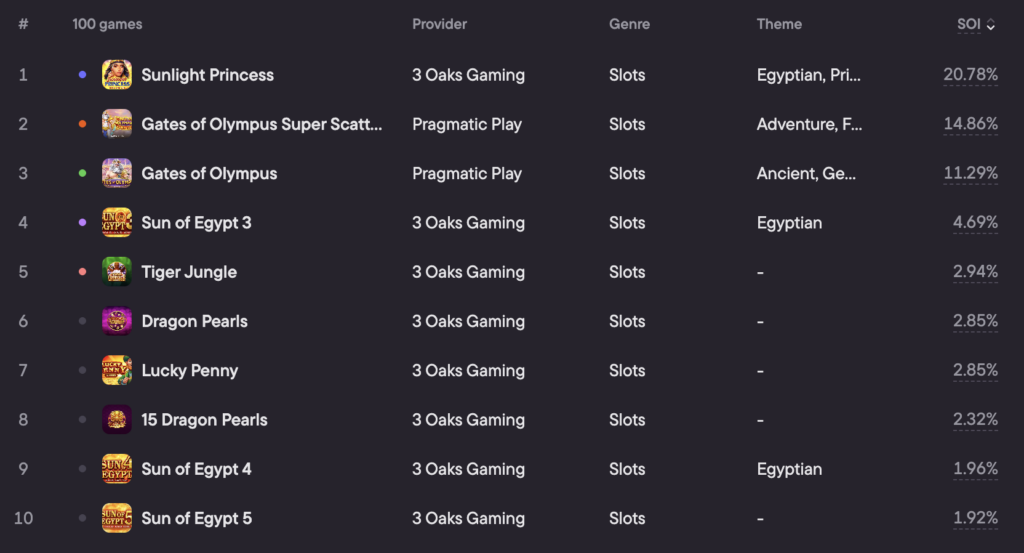Open the Sun of Egypt 5 game link

[x=197, y=518]
